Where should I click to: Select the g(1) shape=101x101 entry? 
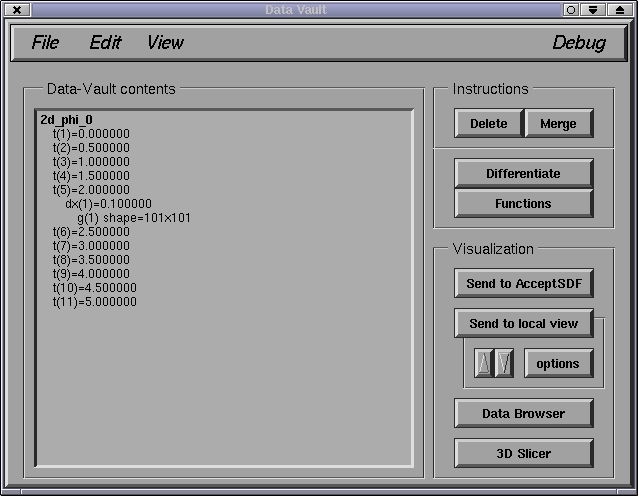click(x=134, y=218)
